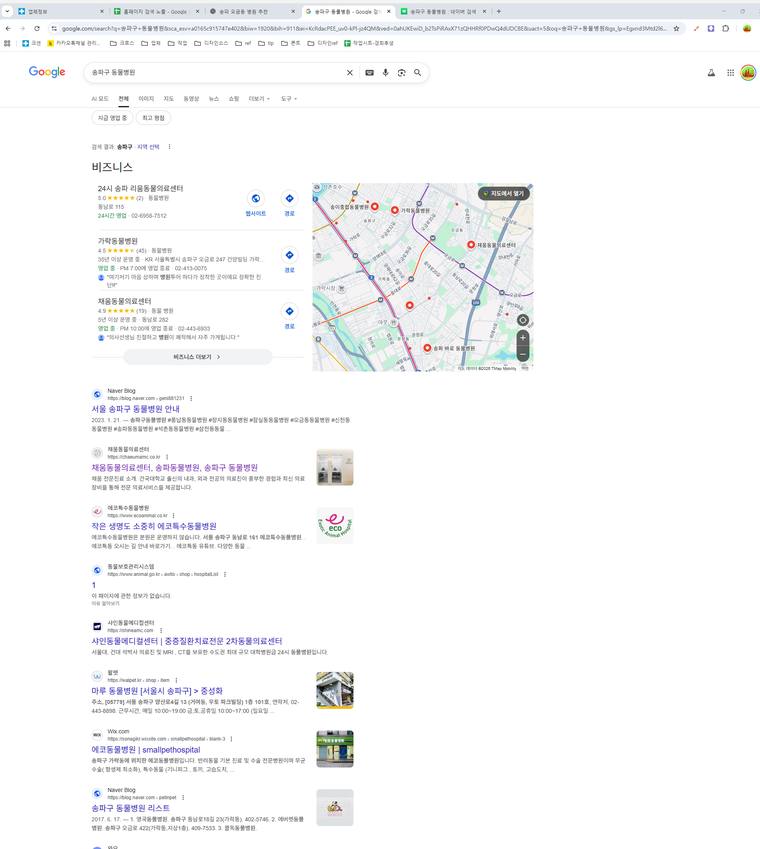
Task: Toggle the 지금 영업 중 filter chip
Action: point(113,118)
